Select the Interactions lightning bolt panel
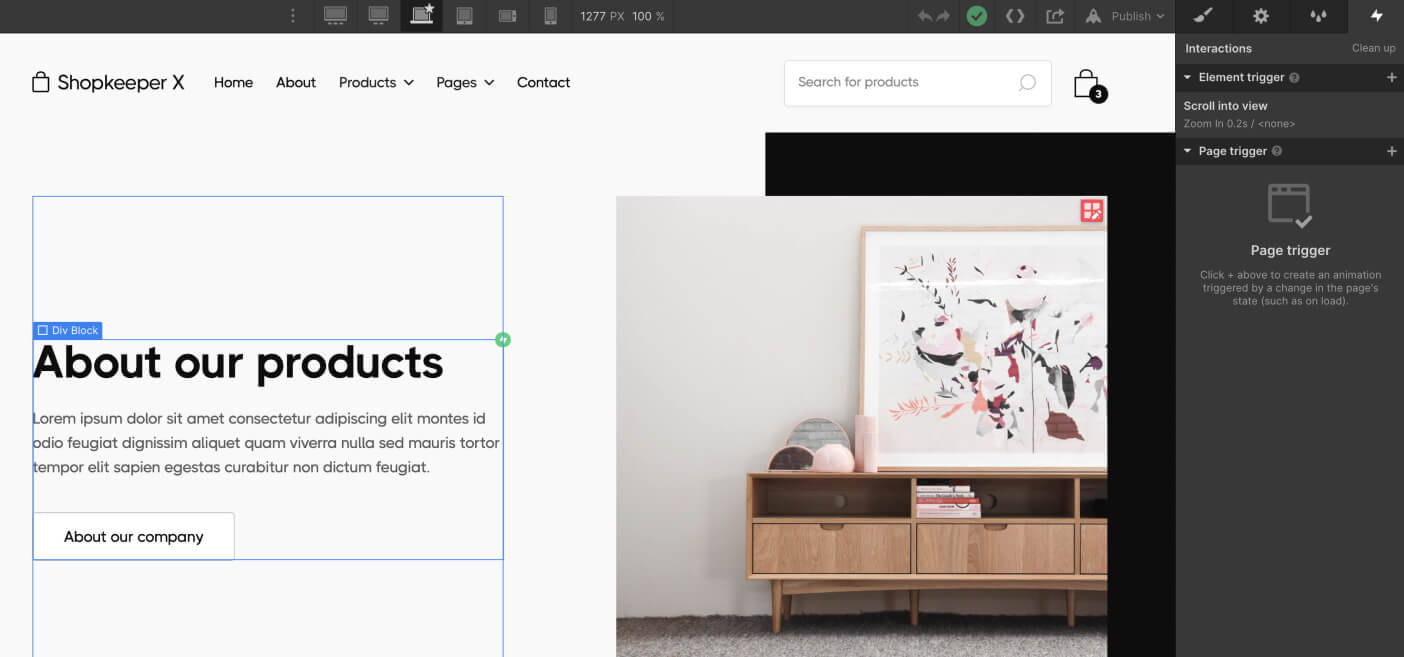 coord(1375,15)
